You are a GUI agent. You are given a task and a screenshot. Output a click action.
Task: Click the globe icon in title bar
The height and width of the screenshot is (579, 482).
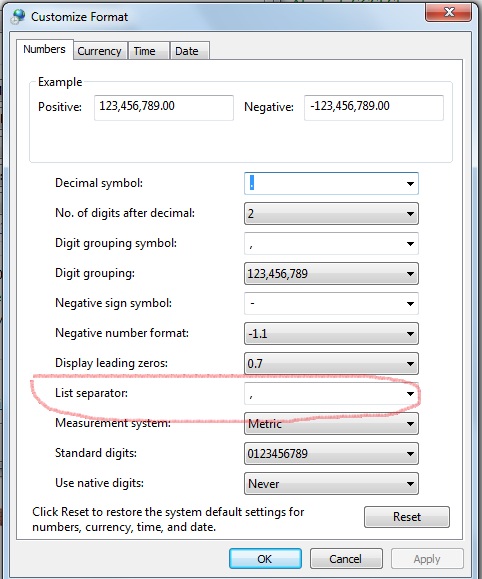point(18,17)
